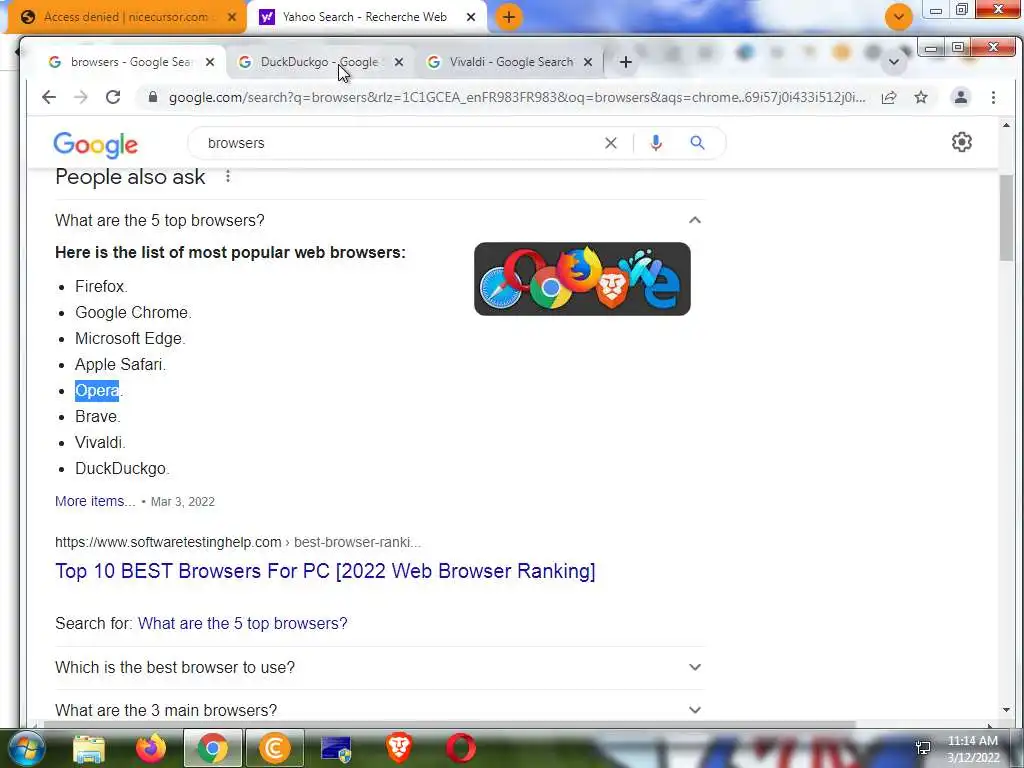The width and height of the screenshot is (1024, 768).
Task: Launch Opera from the taskbar
Action: tap(461, 748)
